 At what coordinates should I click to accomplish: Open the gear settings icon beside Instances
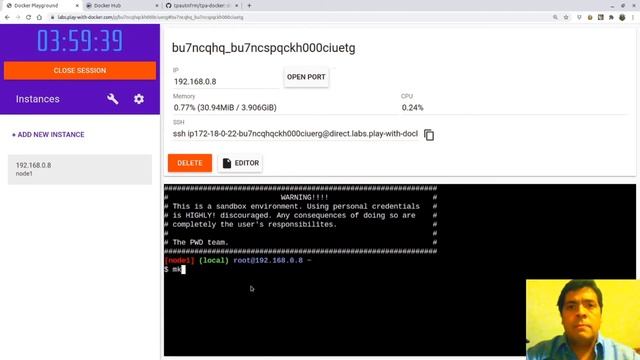[139, 99]
